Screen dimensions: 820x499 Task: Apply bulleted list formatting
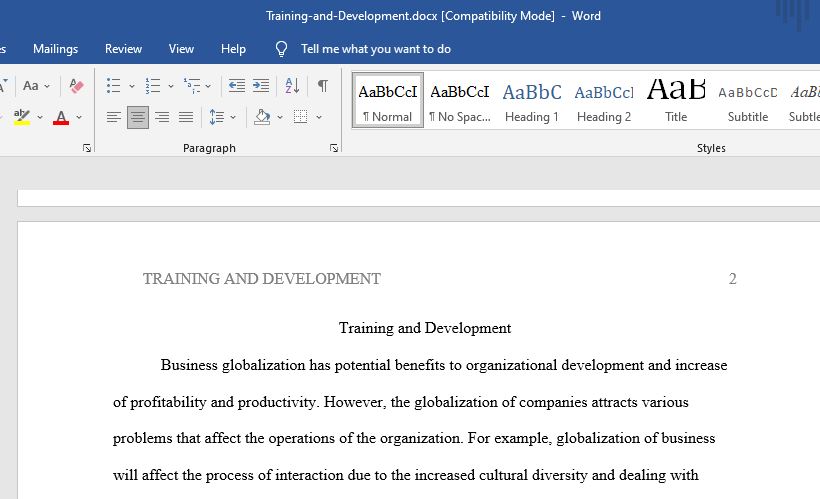[113, 85]
